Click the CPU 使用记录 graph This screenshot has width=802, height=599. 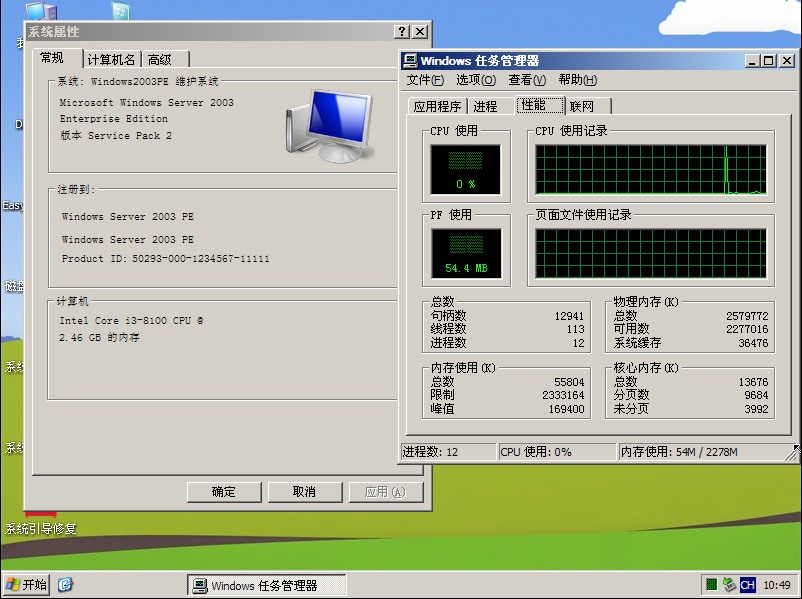click(x=651, y=169)
